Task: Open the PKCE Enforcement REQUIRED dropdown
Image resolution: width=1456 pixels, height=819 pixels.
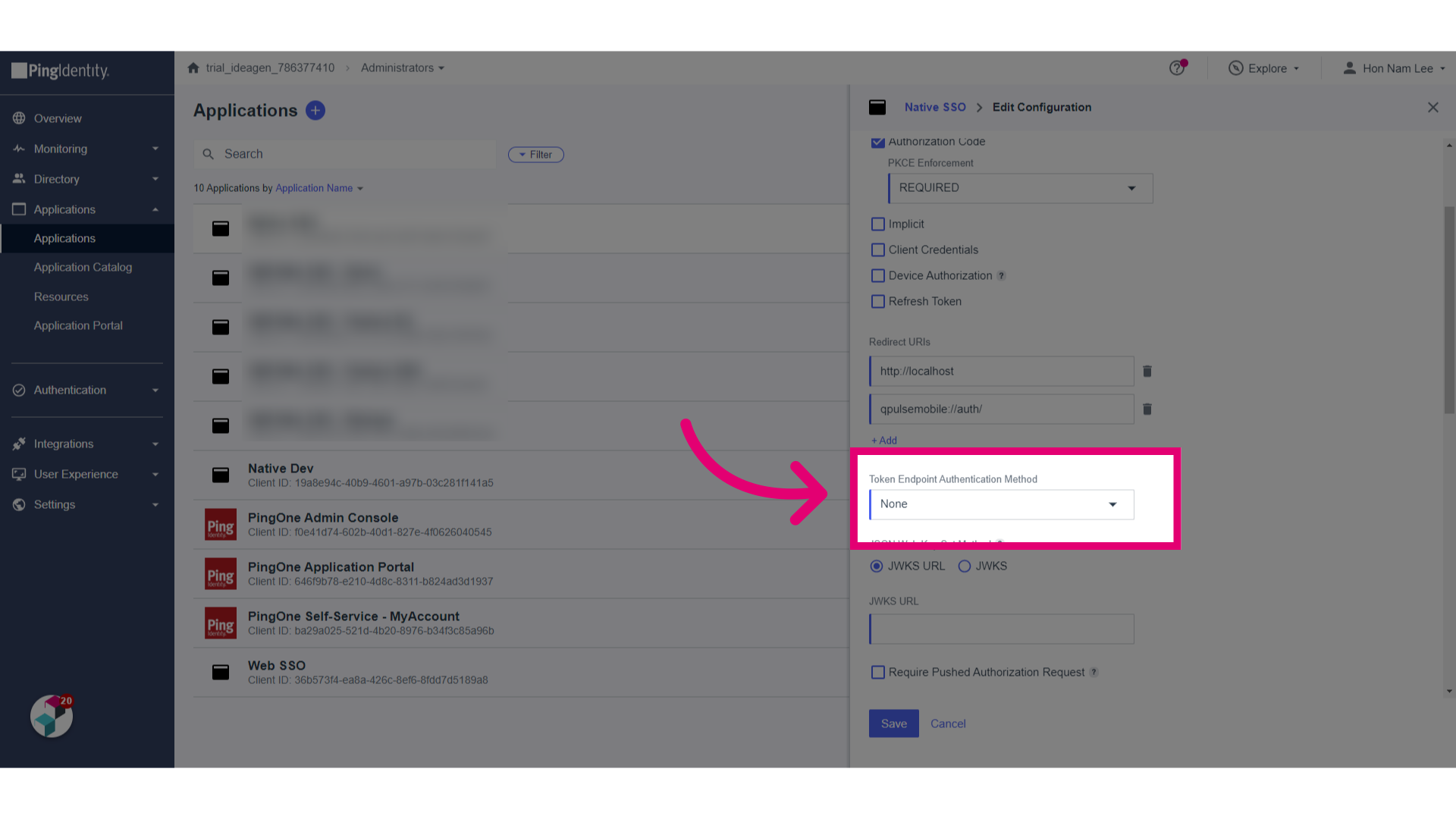Action: coord(1021,188)
